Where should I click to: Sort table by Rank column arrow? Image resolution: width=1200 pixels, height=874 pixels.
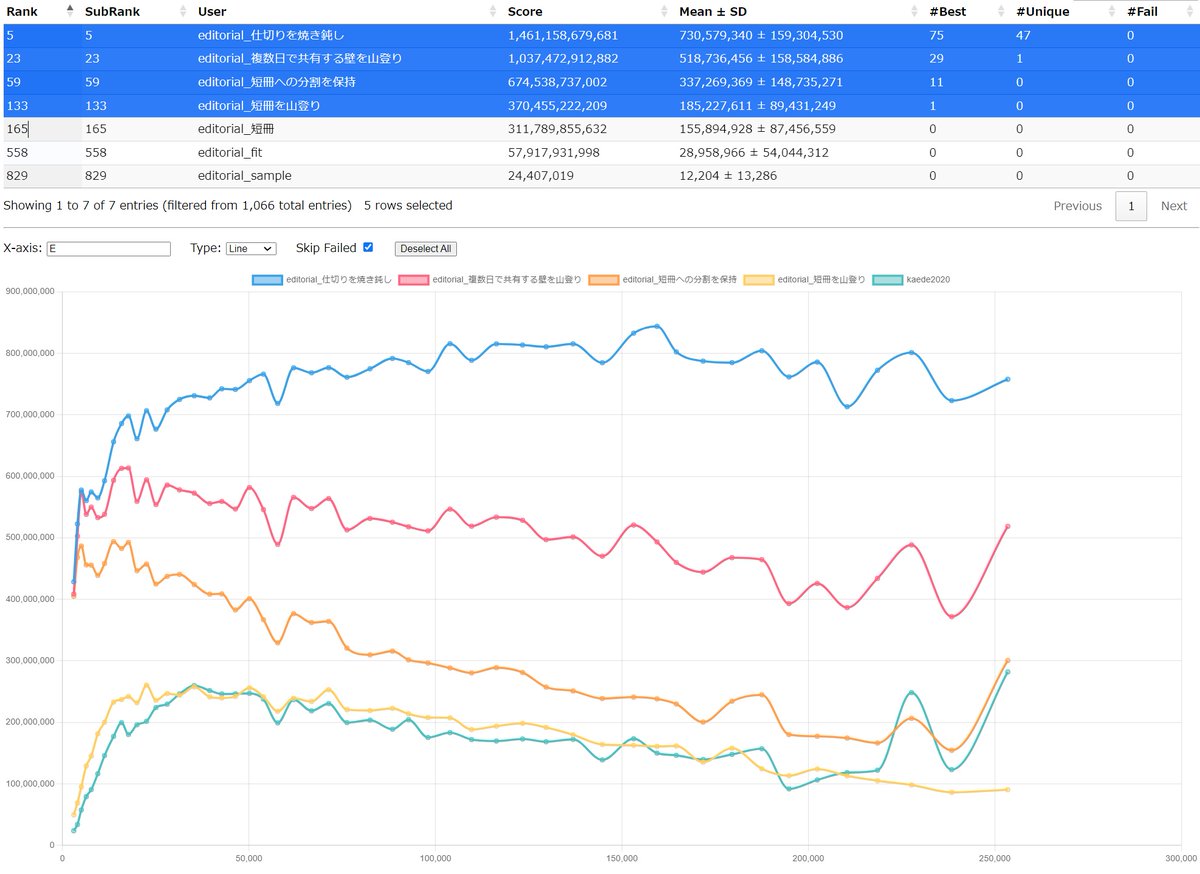point(70,11)
